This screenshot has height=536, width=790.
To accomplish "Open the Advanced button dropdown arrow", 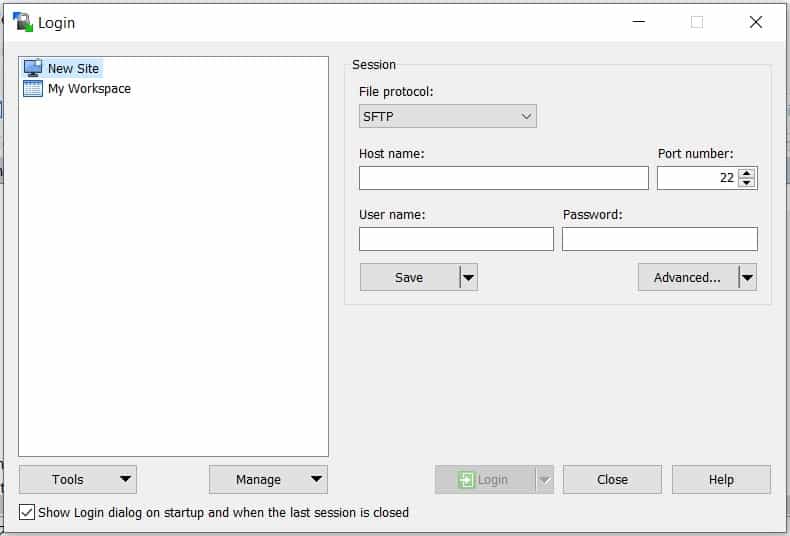I will (x=748, y=277).
